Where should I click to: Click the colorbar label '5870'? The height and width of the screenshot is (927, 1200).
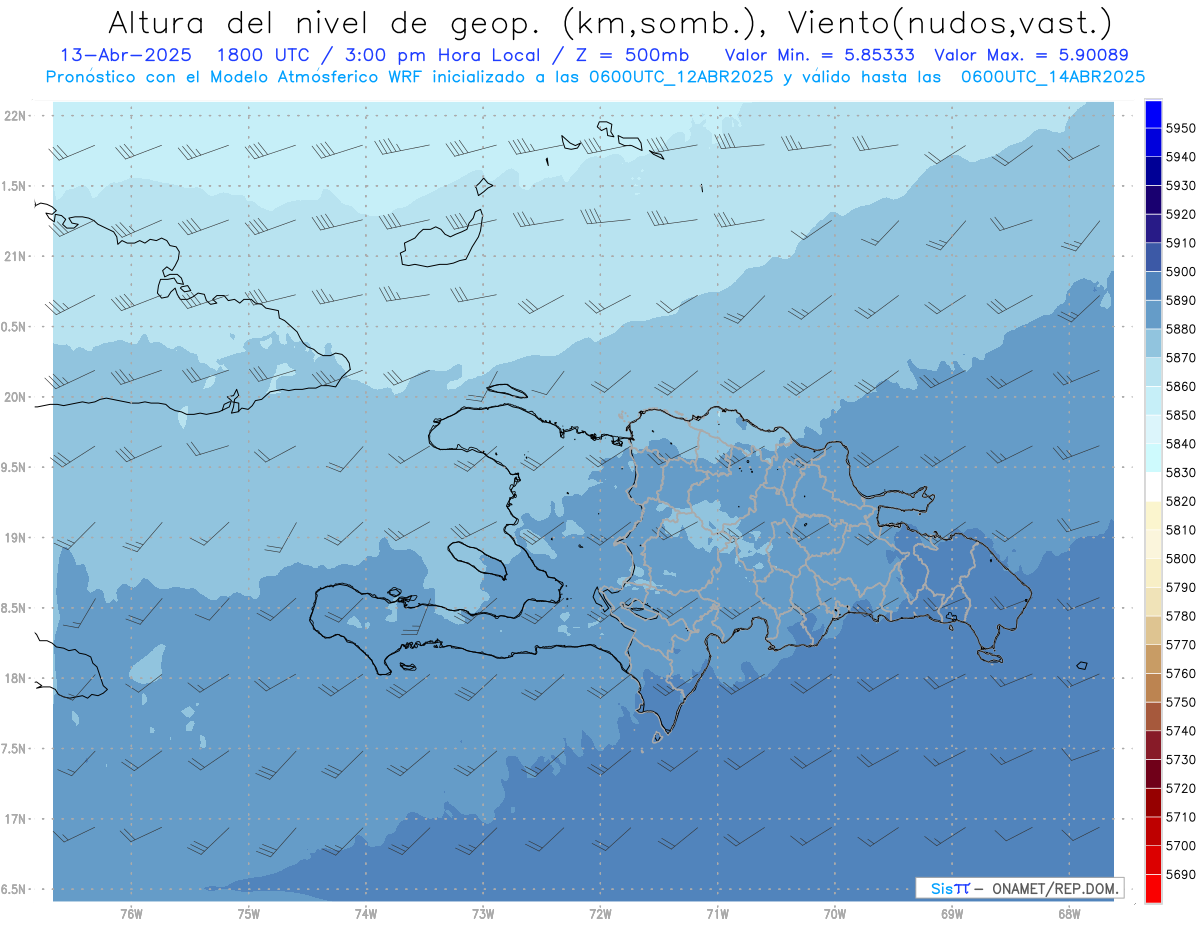(x=1181, y=357)
